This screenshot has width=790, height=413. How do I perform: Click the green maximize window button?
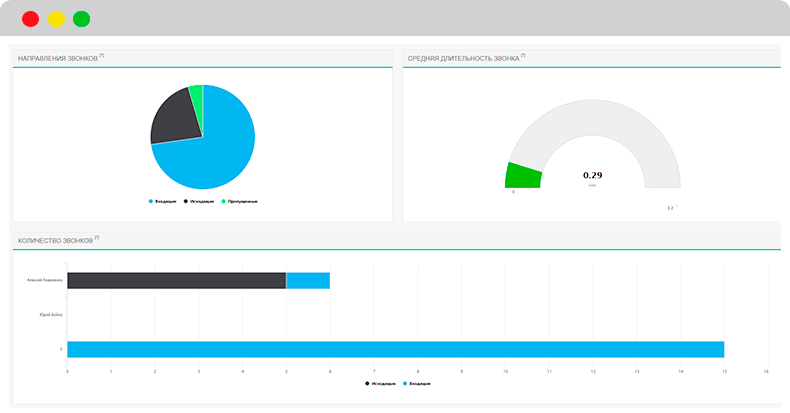click(82, 19)
